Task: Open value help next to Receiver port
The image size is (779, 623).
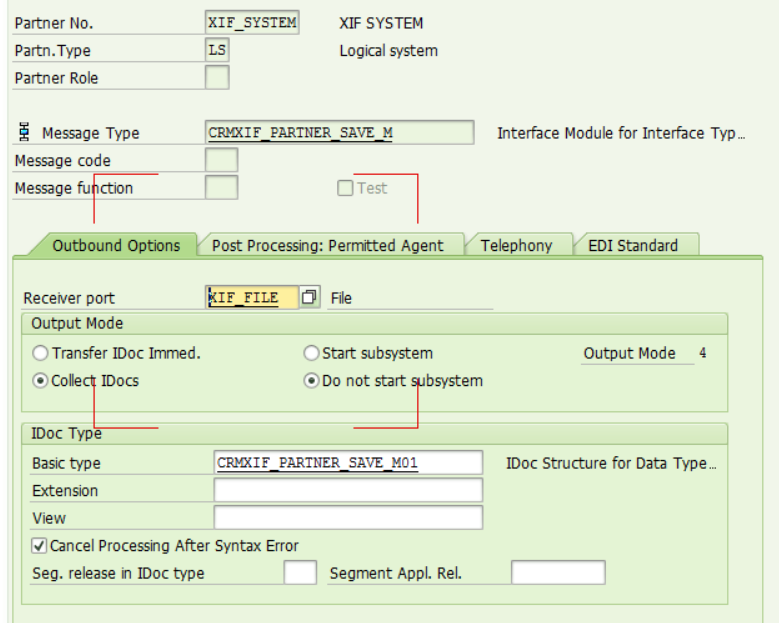Action: 310,297
